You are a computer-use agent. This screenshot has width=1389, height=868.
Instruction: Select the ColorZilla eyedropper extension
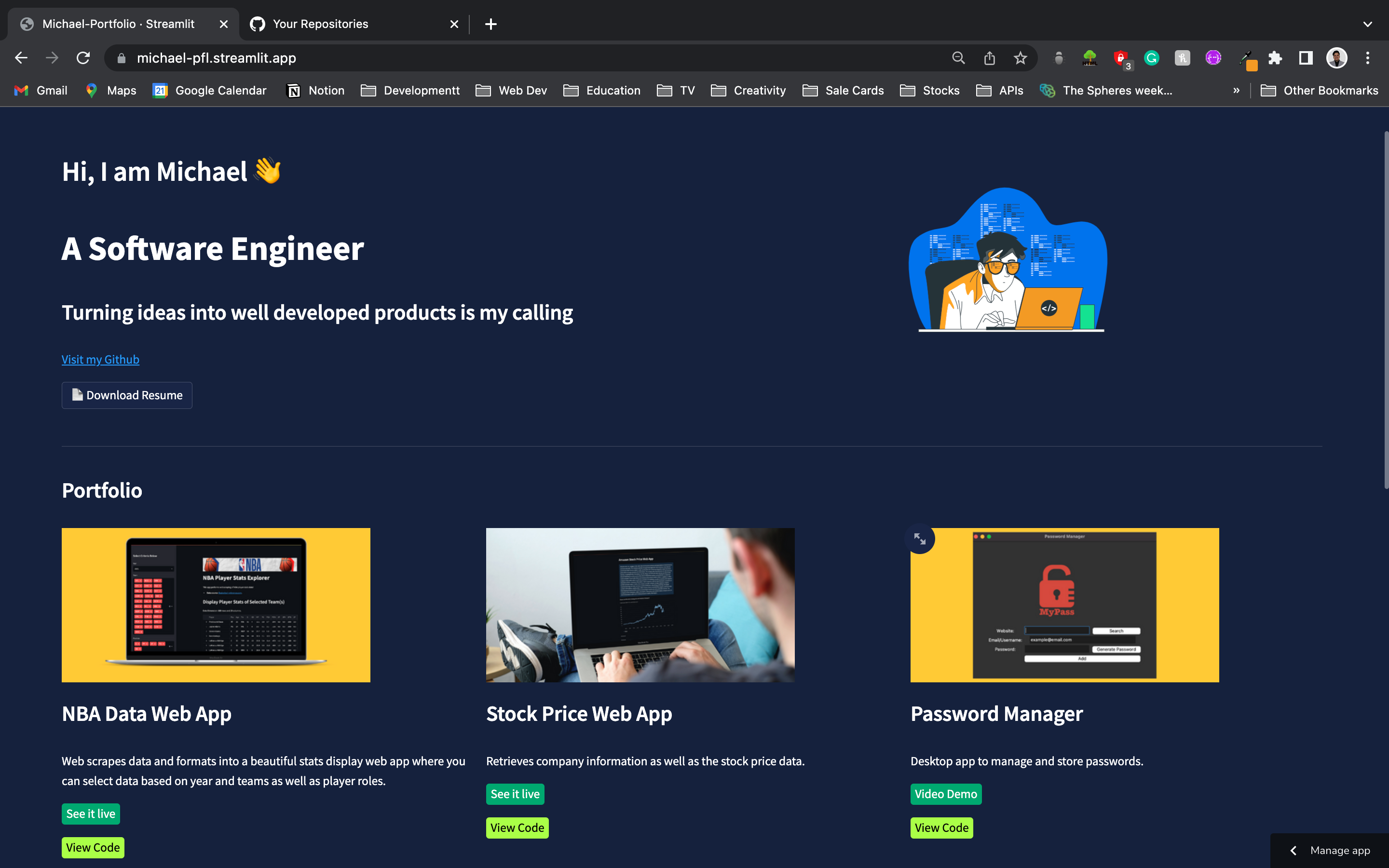tap(1248, 57)
